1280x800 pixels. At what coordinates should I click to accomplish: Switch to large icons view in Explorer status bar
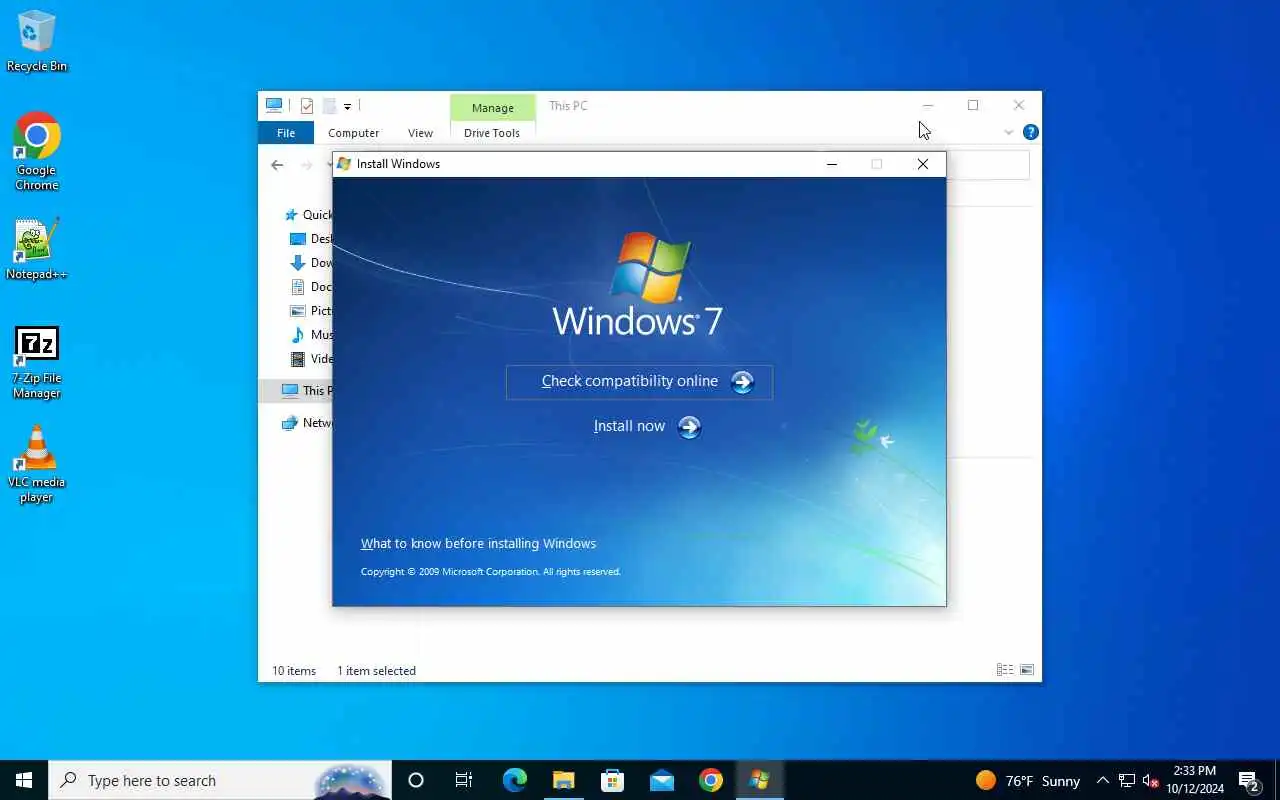pos(1027,670)
